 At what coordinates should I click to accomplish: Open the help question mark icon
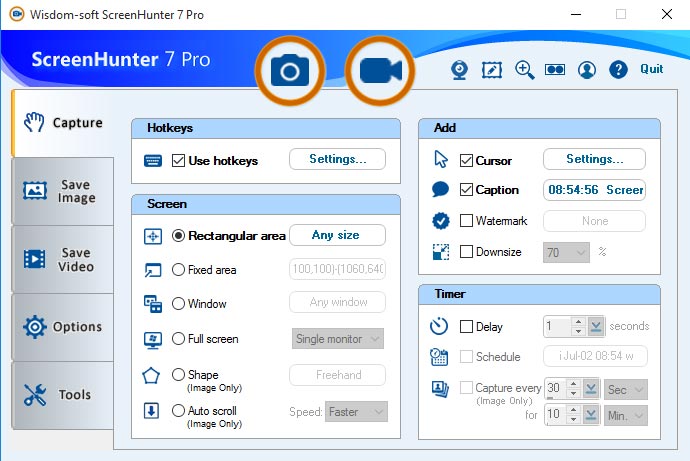pyautogui.click(x=618, y=70)
